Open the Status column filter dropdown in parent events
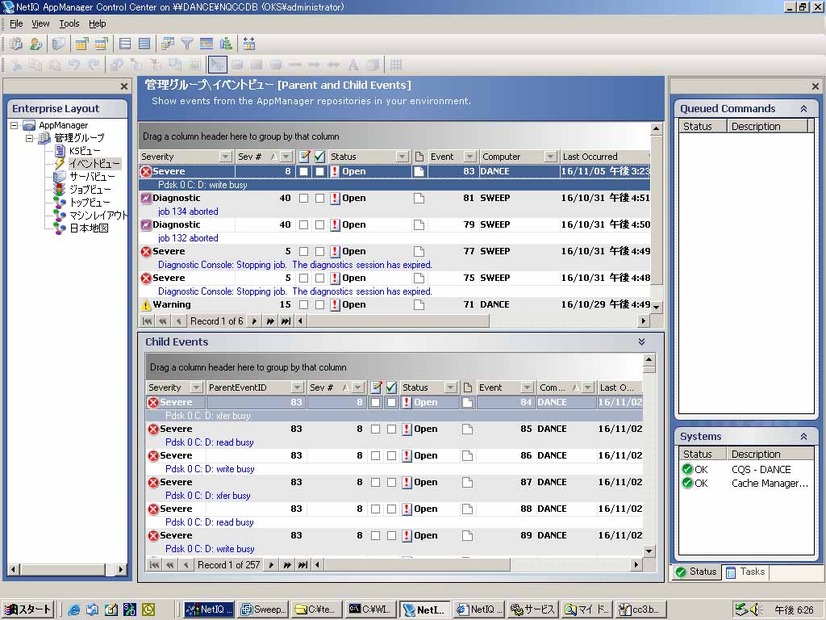826x620 pixels. coord(402,156)
